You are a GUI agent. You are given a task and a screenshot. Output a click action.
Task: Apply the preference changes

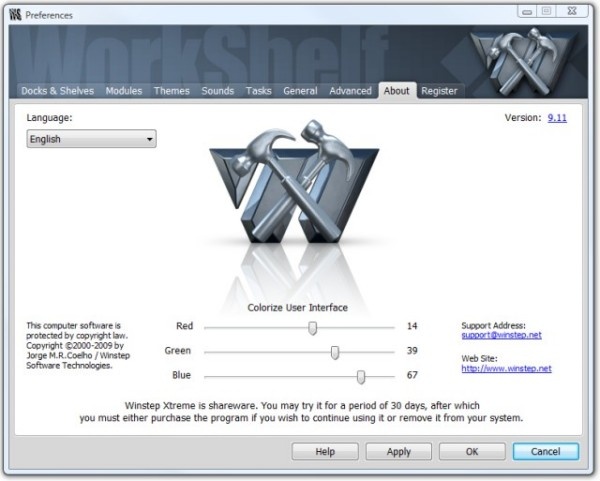click(398, 452)
